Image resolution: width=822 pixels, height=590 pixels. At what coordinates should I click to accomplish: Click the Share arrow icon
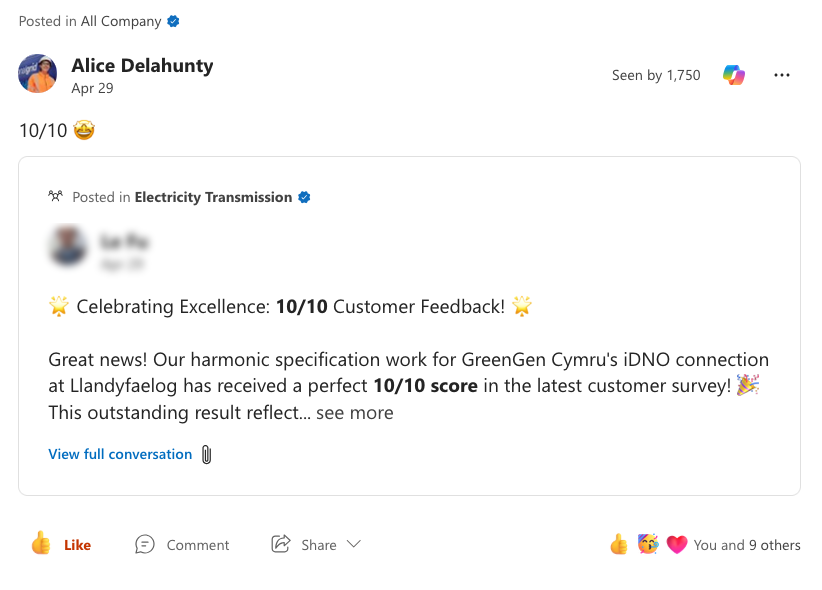point(281,544)
